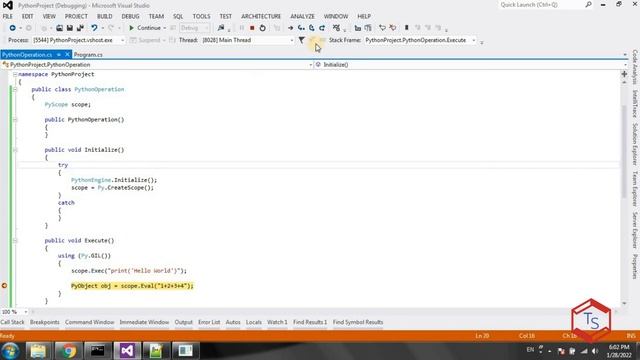
Task: Open the Call Stack tab
Action: coord(12,322)
